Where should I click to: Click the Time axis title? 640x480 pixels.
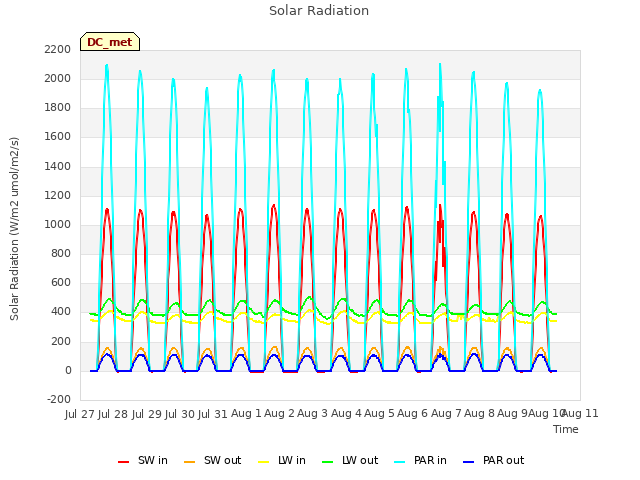(566, 429)
